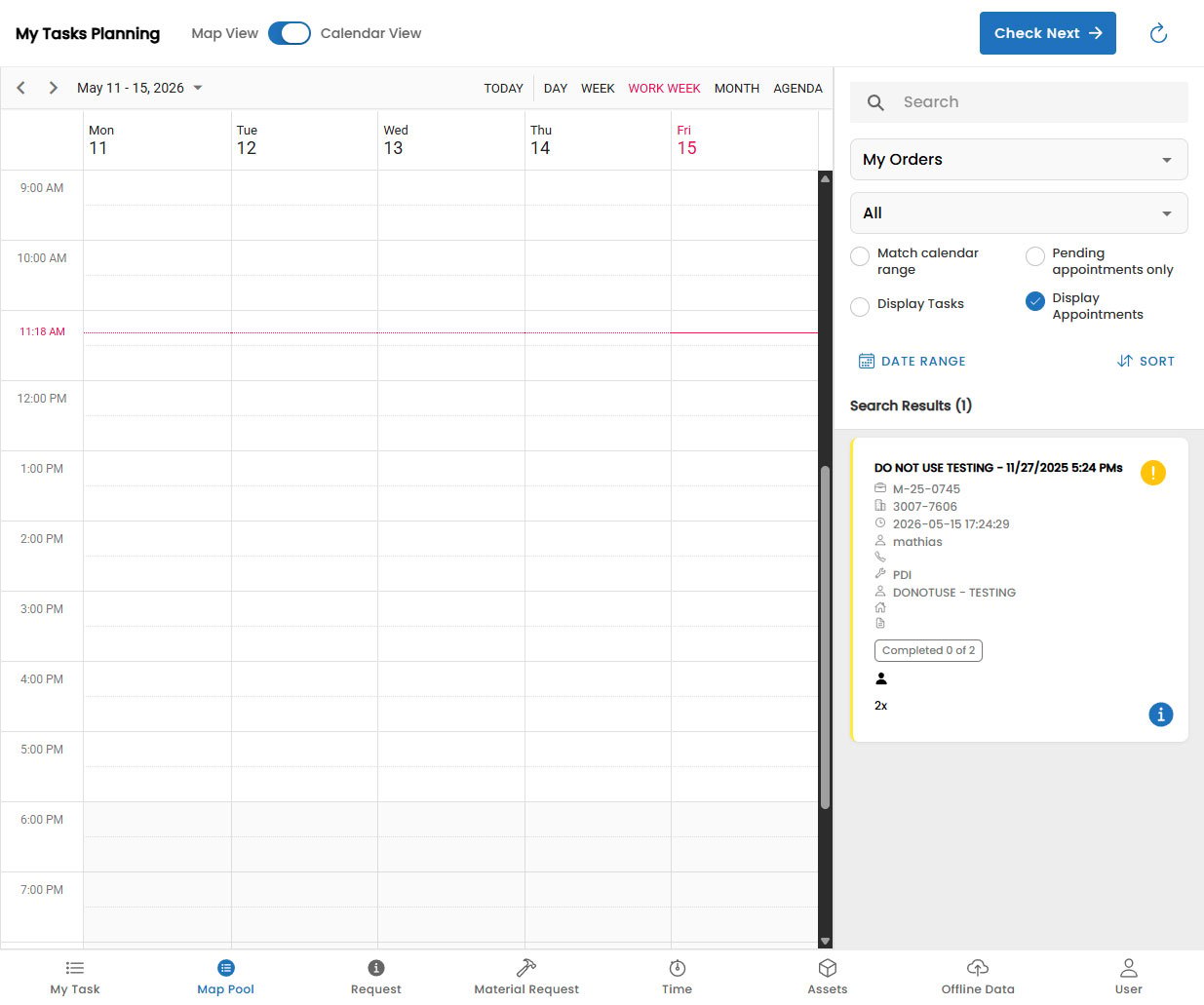This screenshot has width=1204, height=1005.
Task: Open the All filter dropdown
Action: [x=1019, y=213]
